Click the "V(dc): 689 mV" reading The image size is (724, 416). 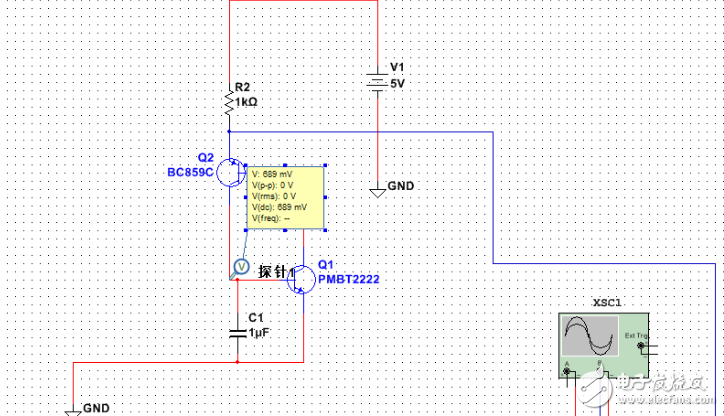(x=279, y=207)
